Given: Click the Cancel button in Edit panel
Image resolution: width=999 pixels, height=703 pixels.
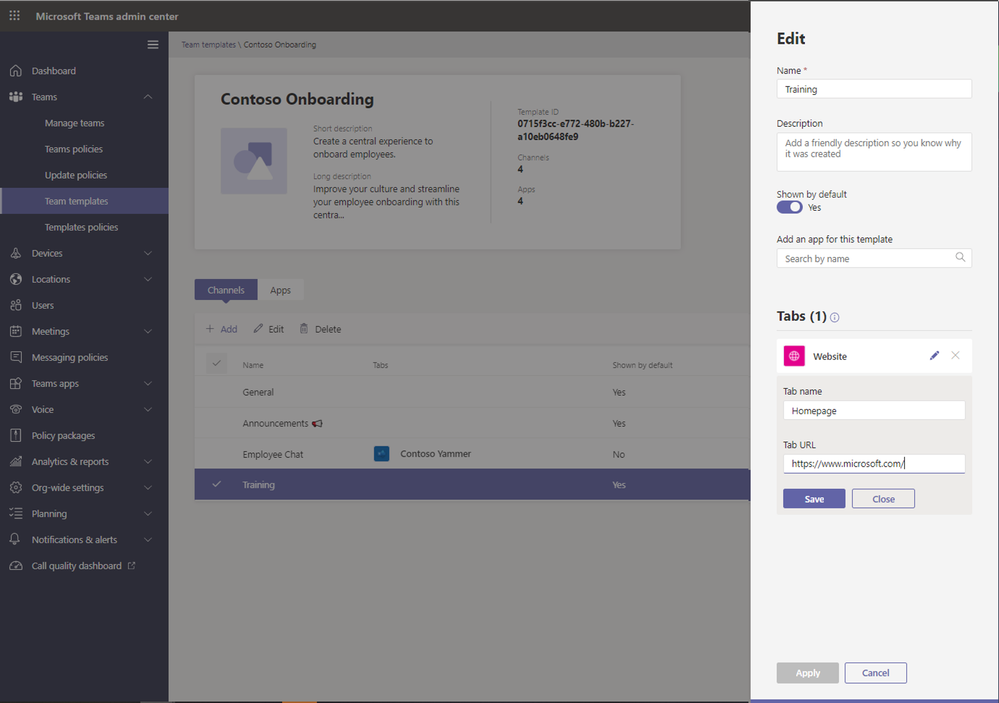Looking at the screenshot, I should (x=875, y=673).
